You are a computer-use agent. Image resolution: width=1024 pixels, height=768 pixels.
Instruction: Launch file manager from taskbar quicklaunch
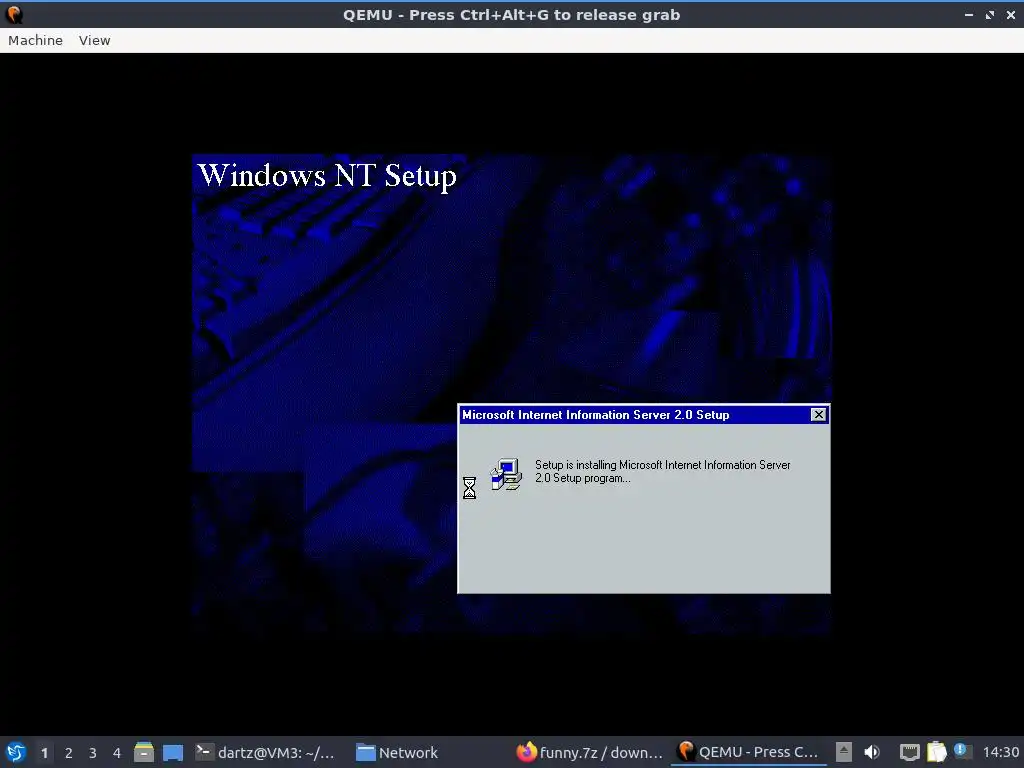[144, 752]
